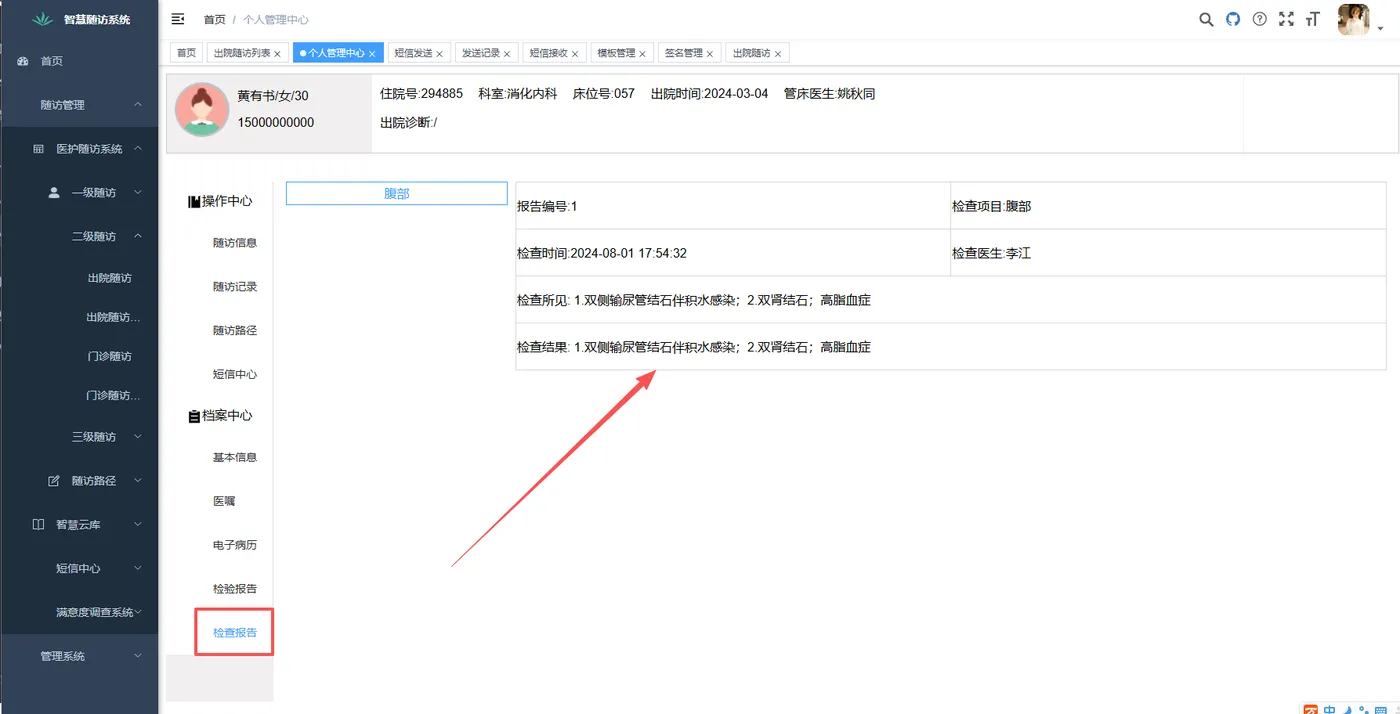This screenshot has height=714, width=1400.
Task: Click the 报告编号:1 cell
Action: click(733, 206)
